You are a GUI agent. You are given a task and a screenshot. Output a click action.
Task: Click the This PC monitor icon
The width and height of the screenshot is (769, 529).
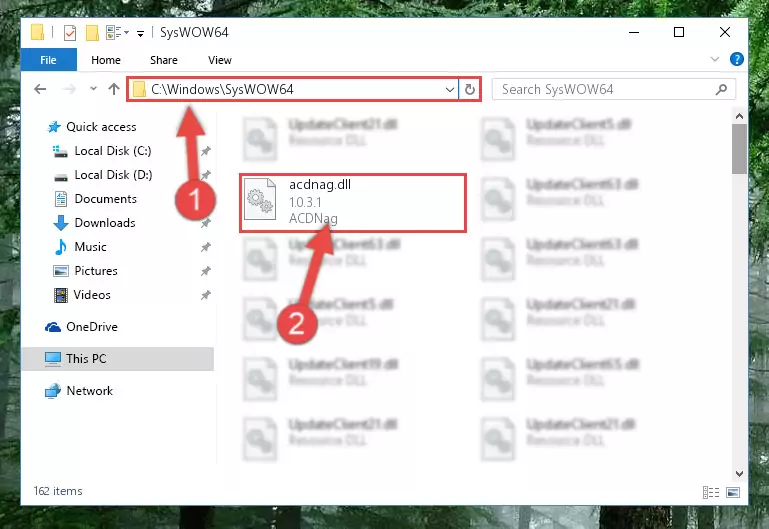(x=53, y=359)
